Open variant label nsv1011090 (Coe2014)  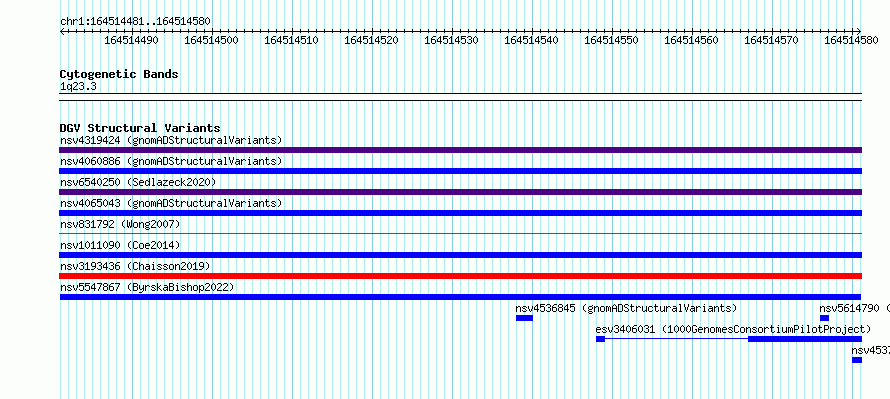120,245
